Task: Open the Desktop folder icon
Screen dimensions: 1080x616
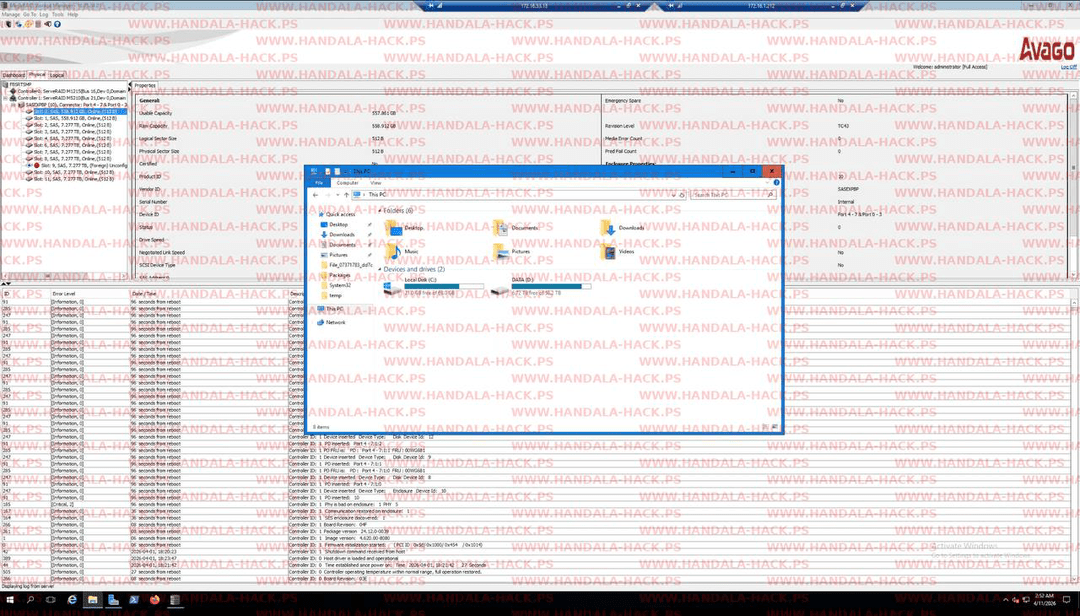Action: [x=394, y=228]
